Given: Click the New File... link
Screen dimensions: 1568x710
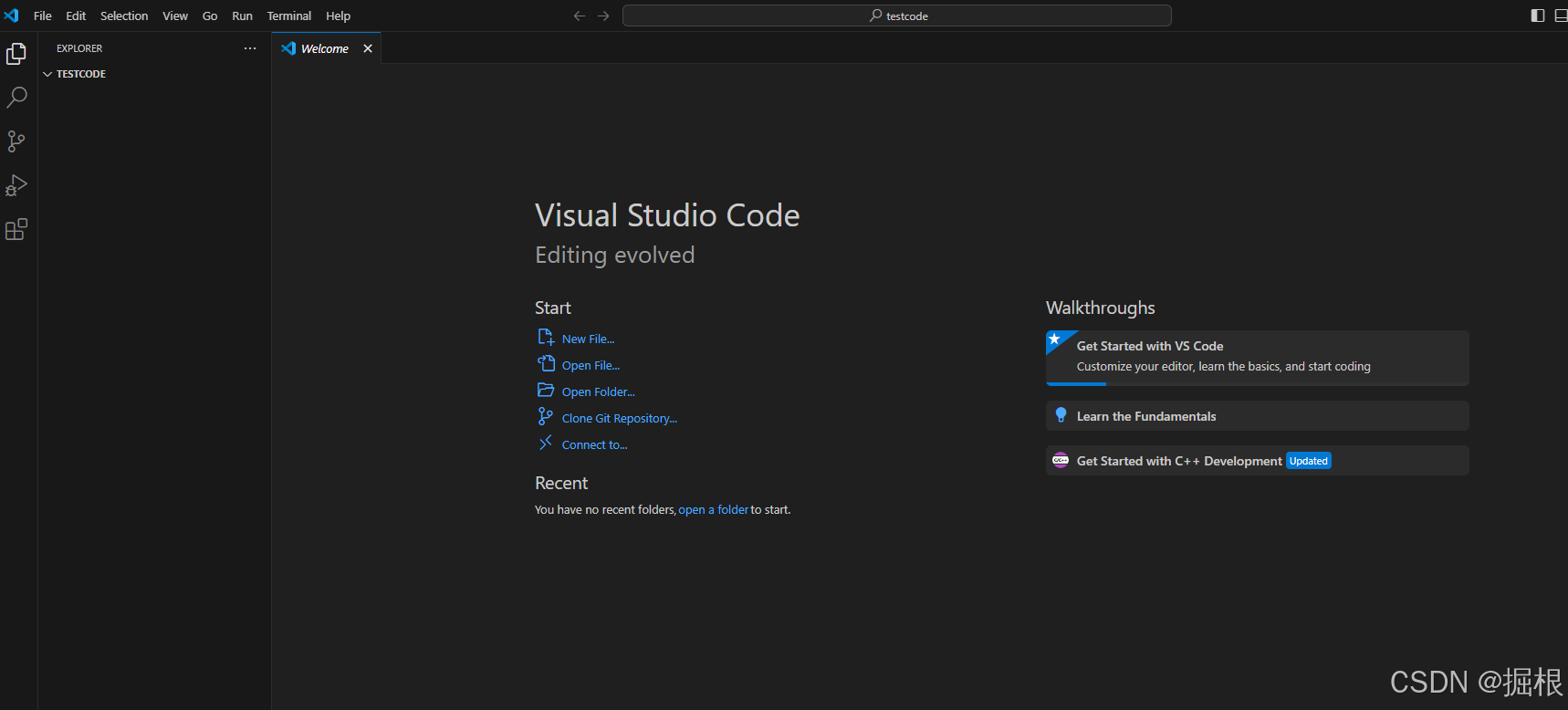Looking at the screenshot, I should point(588,339).
